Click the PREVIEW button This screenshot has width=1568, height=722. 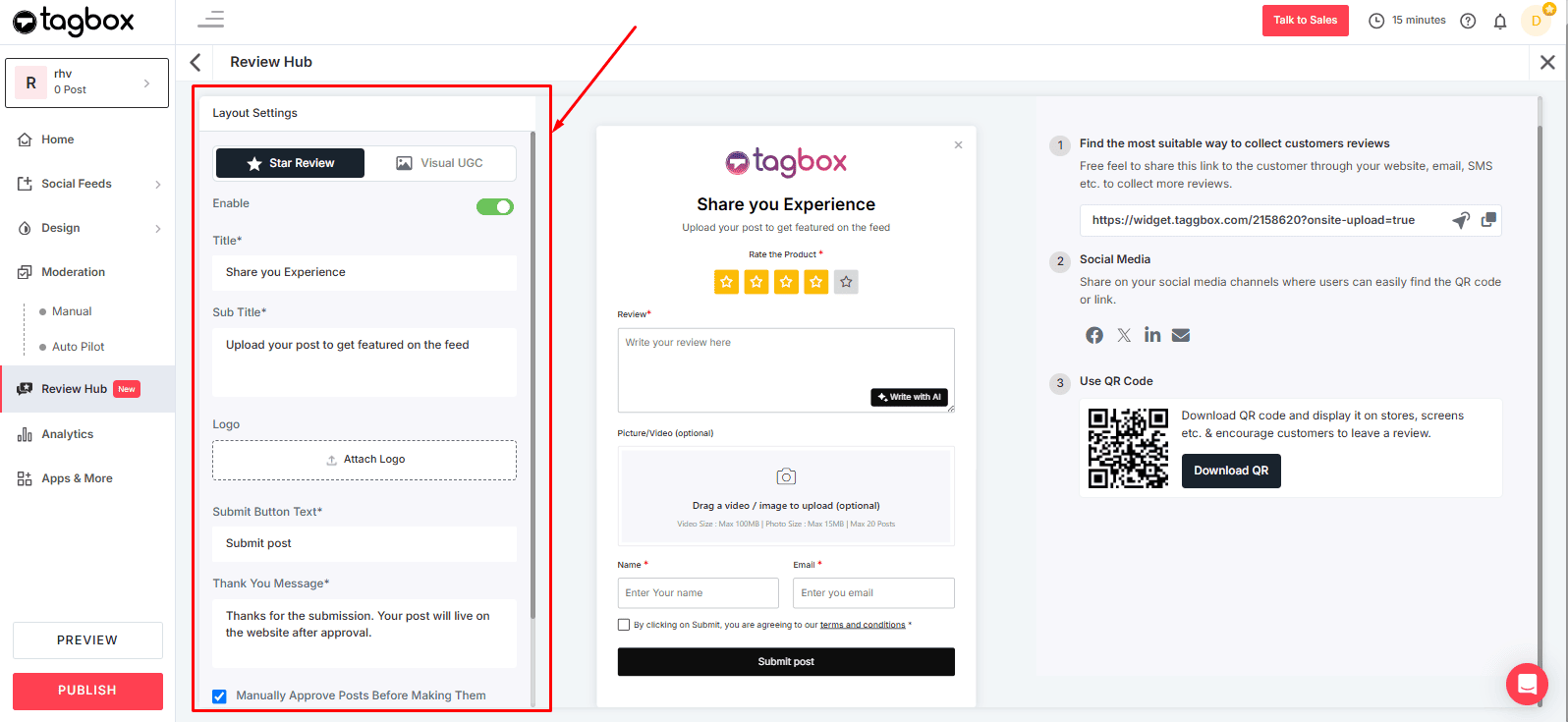pyautogui.click(x=87, y=640)
